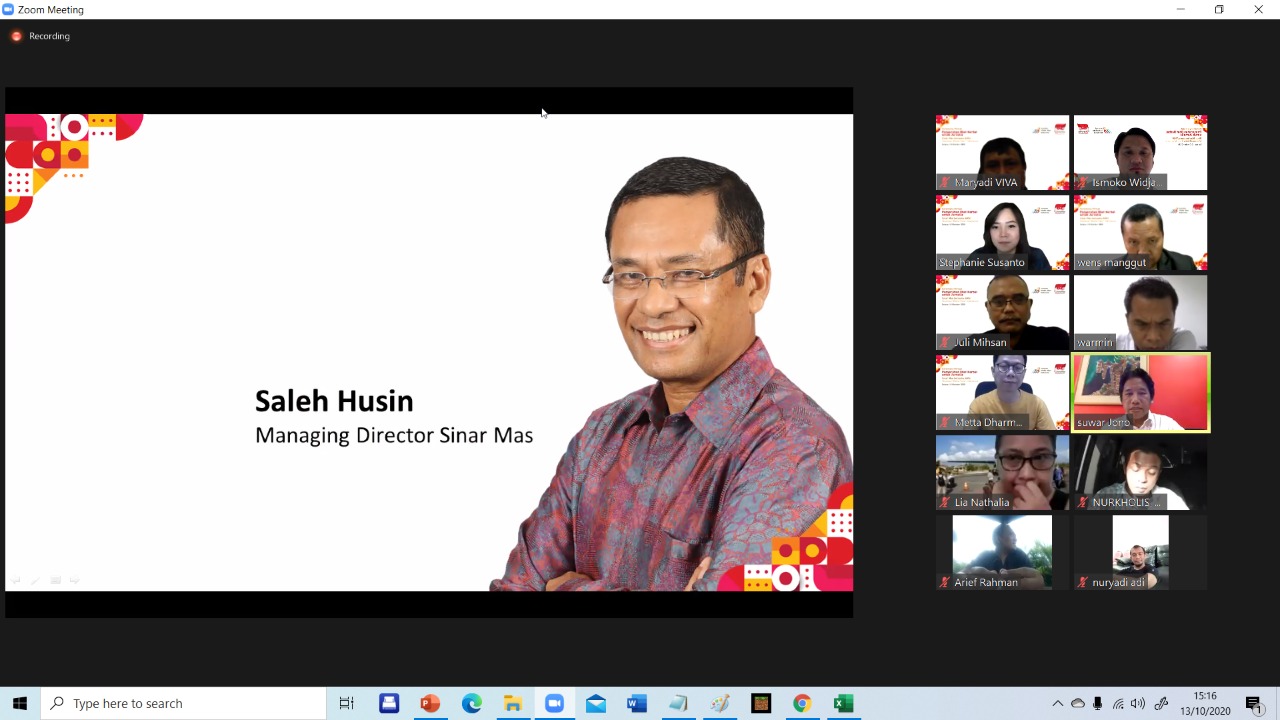Launch Microsoft Edge from the taskbar
This screenshot has width=1280, height=720.
coord(472,704)
